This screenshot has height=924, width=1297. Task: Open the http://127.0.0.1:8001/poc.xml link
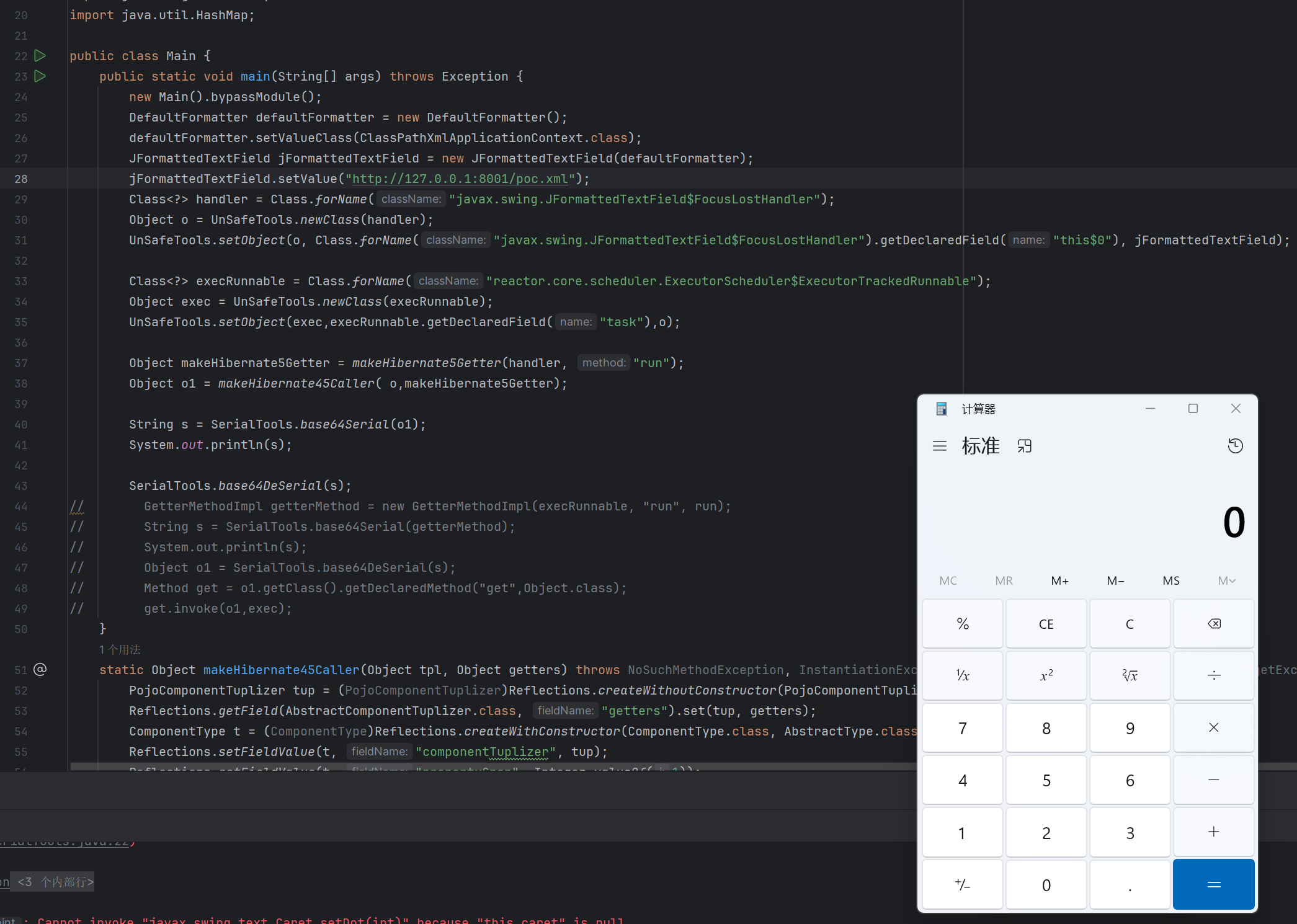click(x=460, y=179)
